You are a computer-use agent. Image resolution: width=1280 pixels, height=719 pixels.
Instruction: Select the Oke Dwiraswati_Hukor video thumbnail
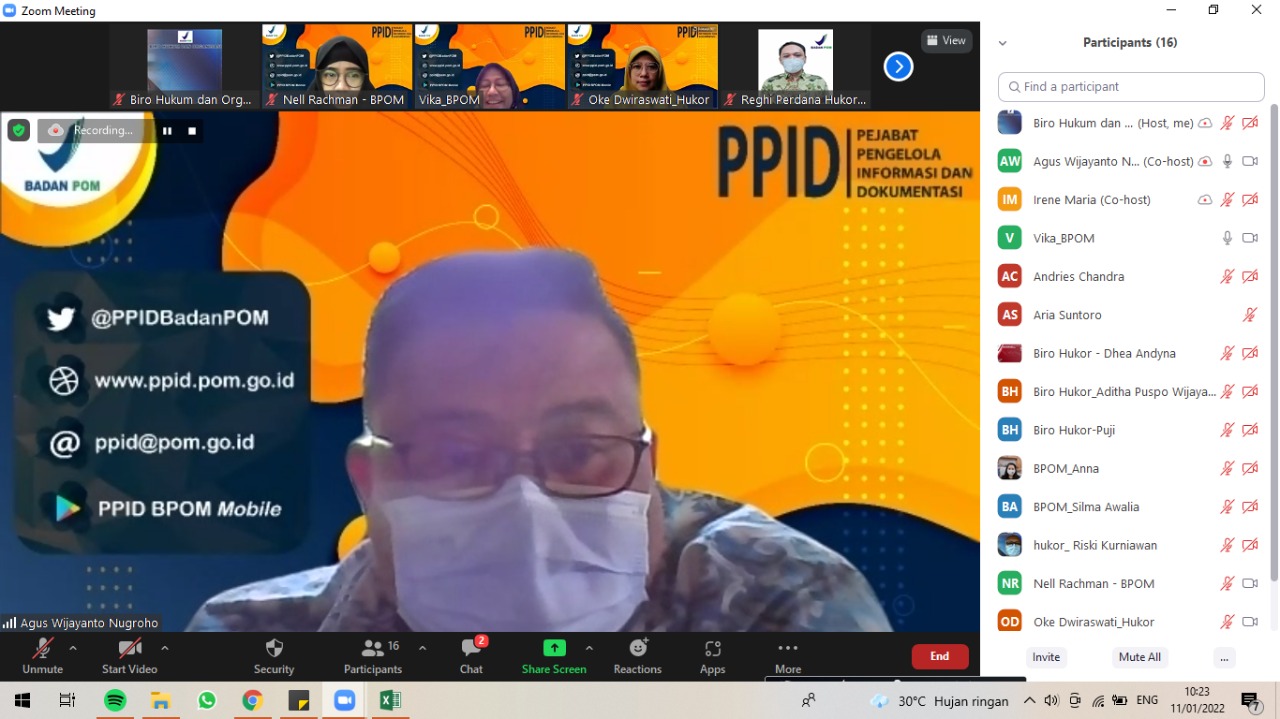coord(642,67)
